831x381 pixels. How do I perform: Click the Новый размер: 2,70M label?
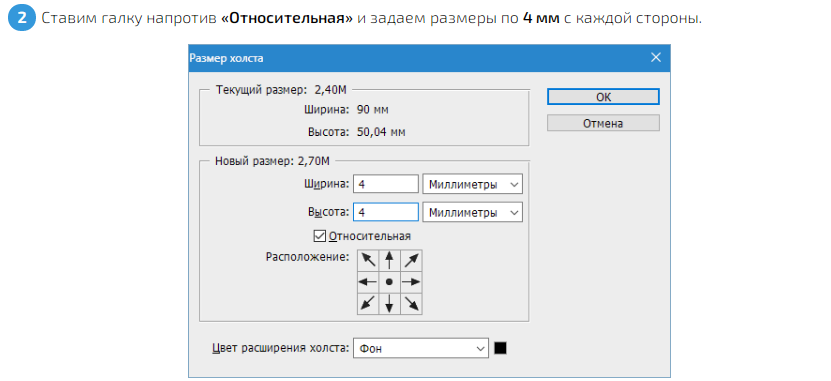click(272, 161)
